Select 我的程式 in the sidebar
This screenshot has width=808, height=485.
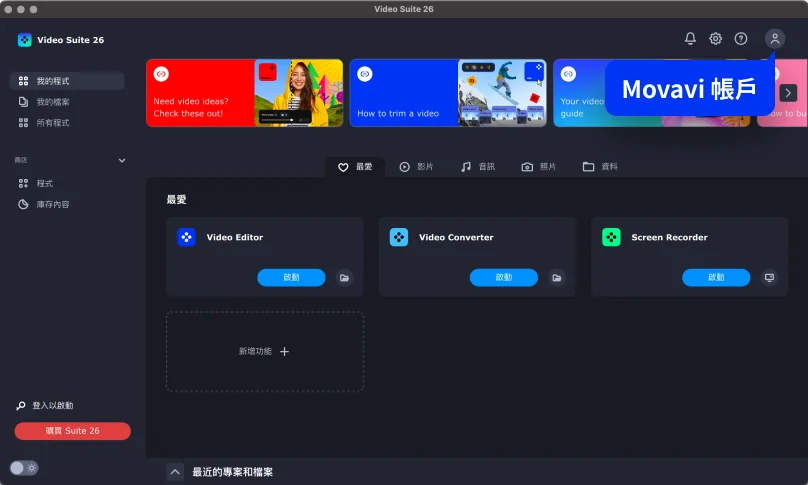pos(67,81)
